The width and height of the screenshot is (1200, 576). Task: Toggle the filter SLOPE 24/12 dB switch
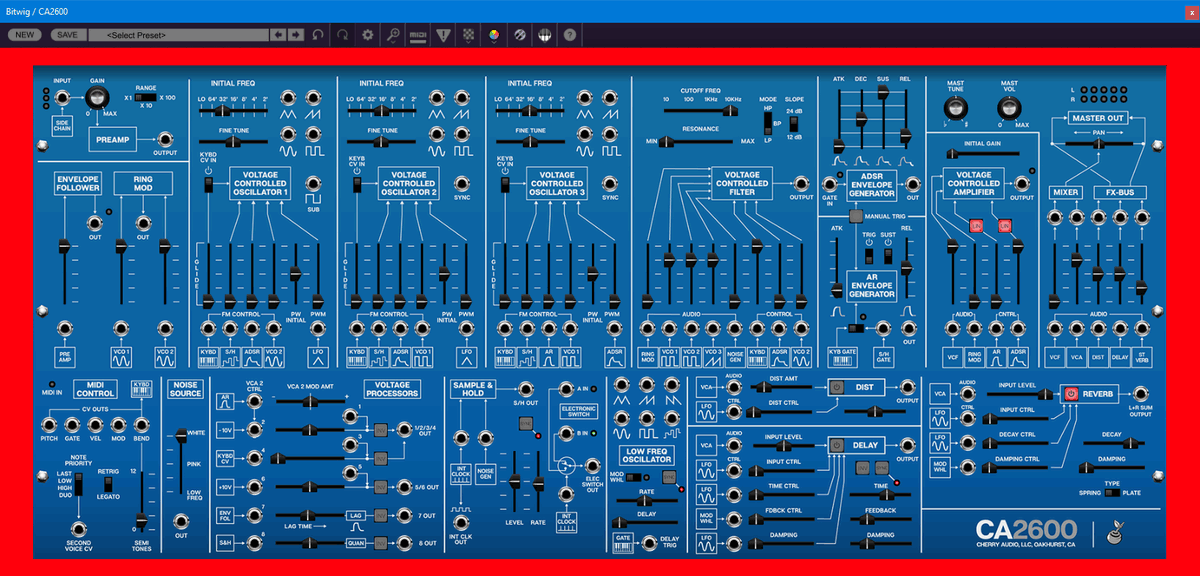point(793,124)
